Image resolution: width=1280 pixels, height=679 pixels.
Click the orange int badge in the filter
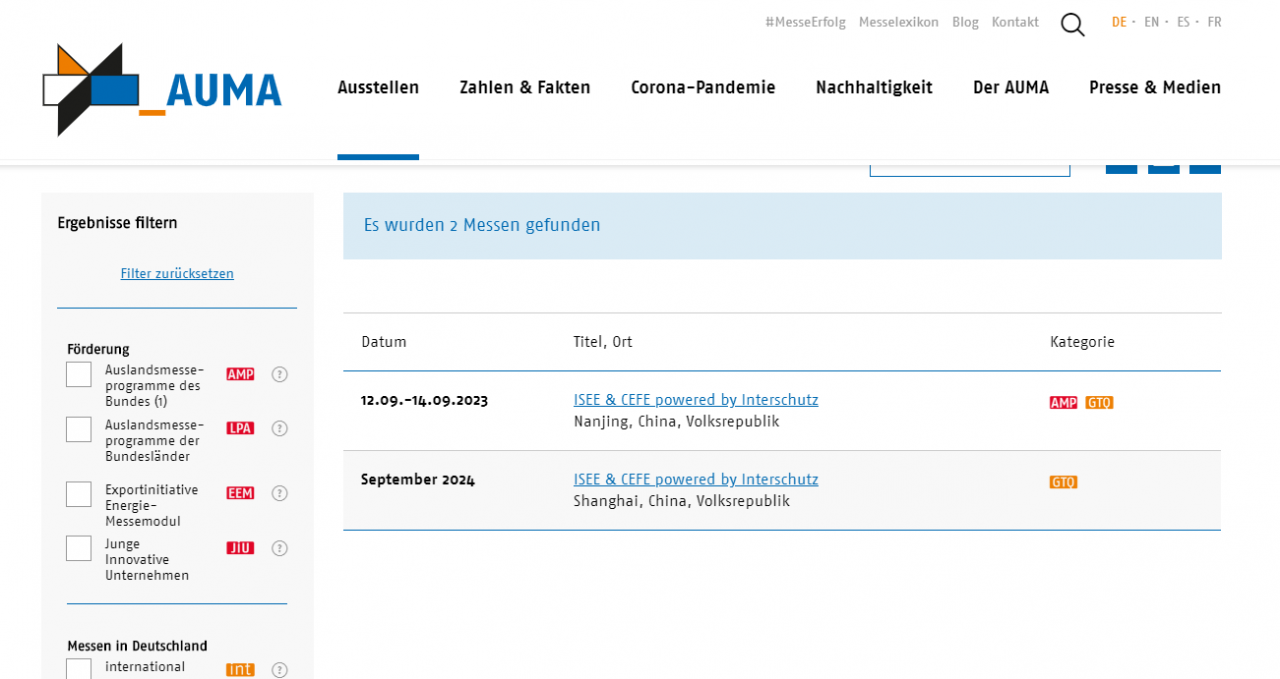240,670
